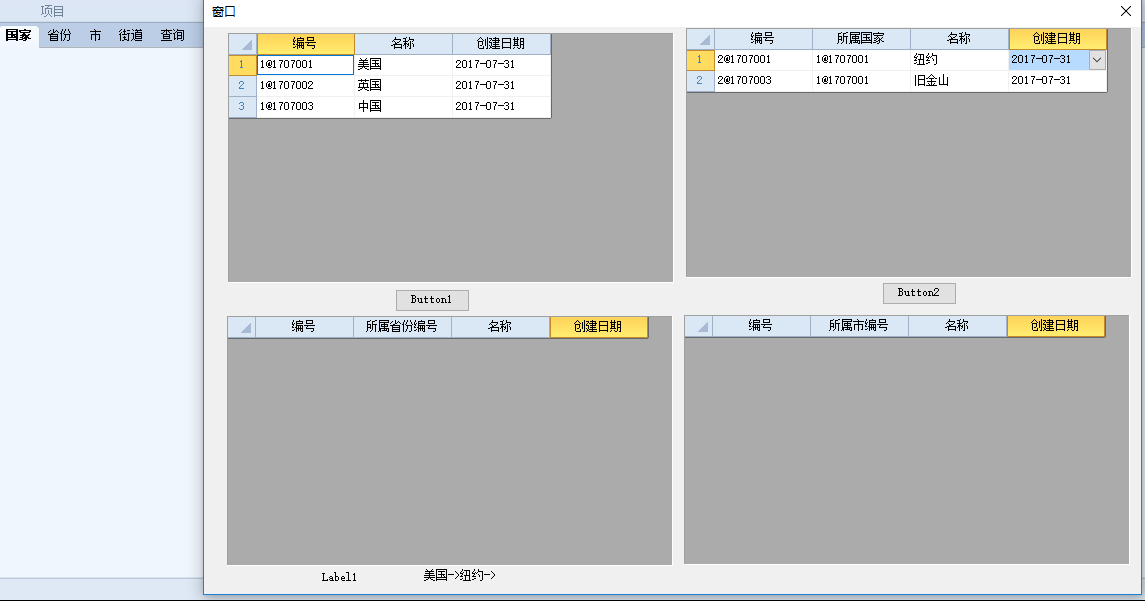Viewport: 1145px width, 601px height.
Task: Click the 国家 tab
Action: [18, 35]
